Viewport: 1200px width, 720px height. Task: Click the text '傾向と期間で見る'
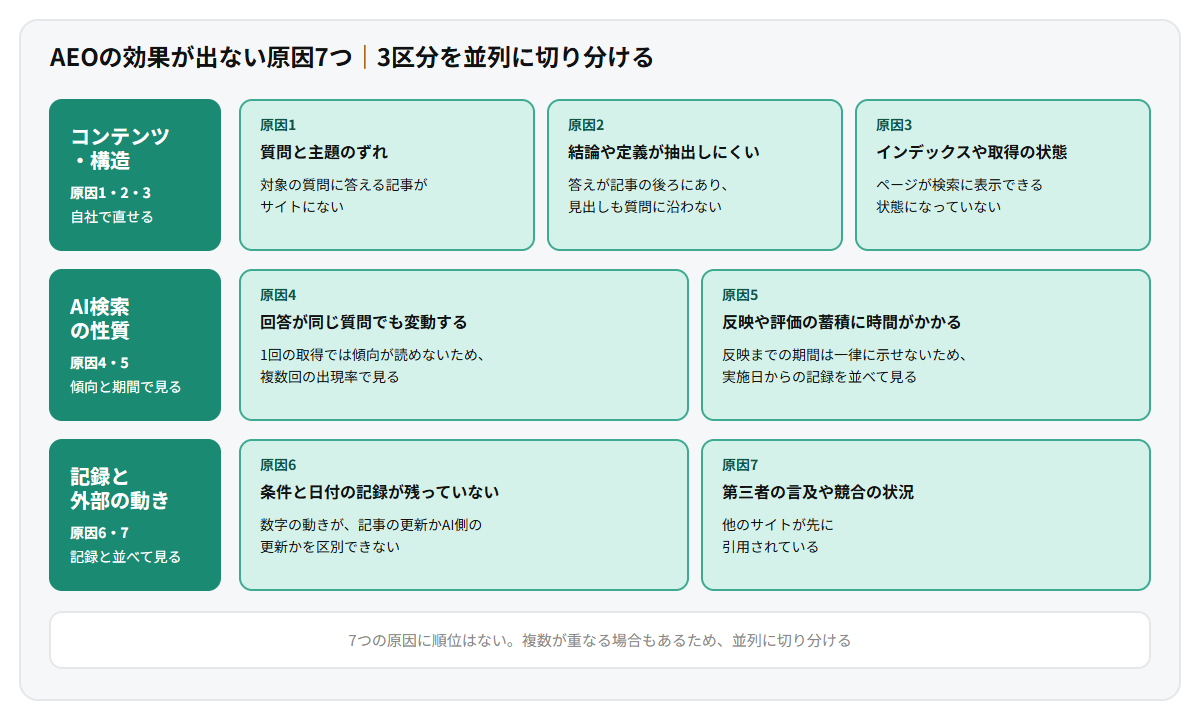point(126,386)
